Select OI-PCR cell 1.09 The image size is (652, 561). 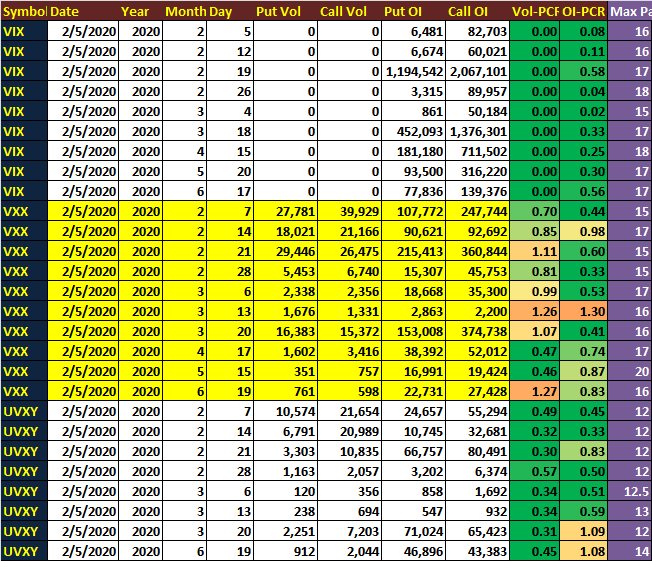(x=584, y=531)
